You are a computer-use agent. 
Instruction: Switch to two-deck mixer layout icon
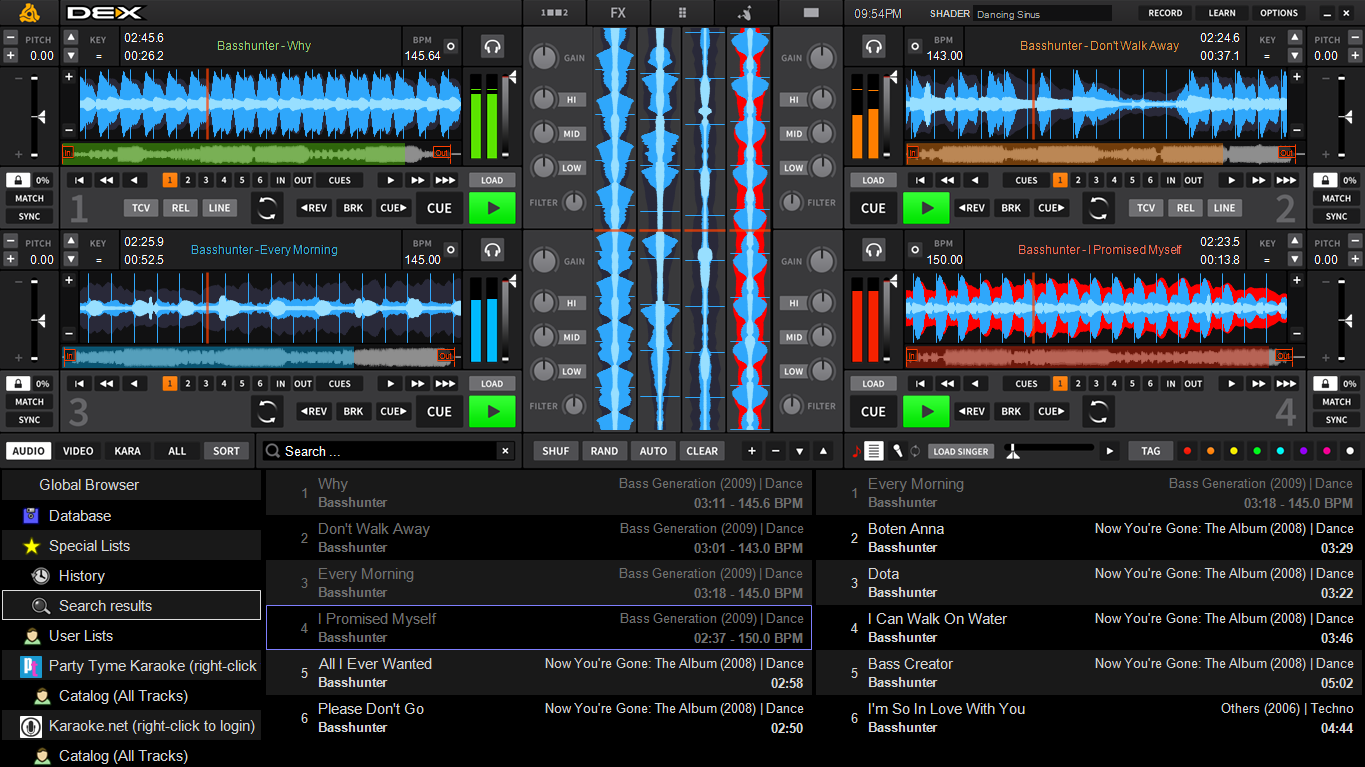click(553, 13)
